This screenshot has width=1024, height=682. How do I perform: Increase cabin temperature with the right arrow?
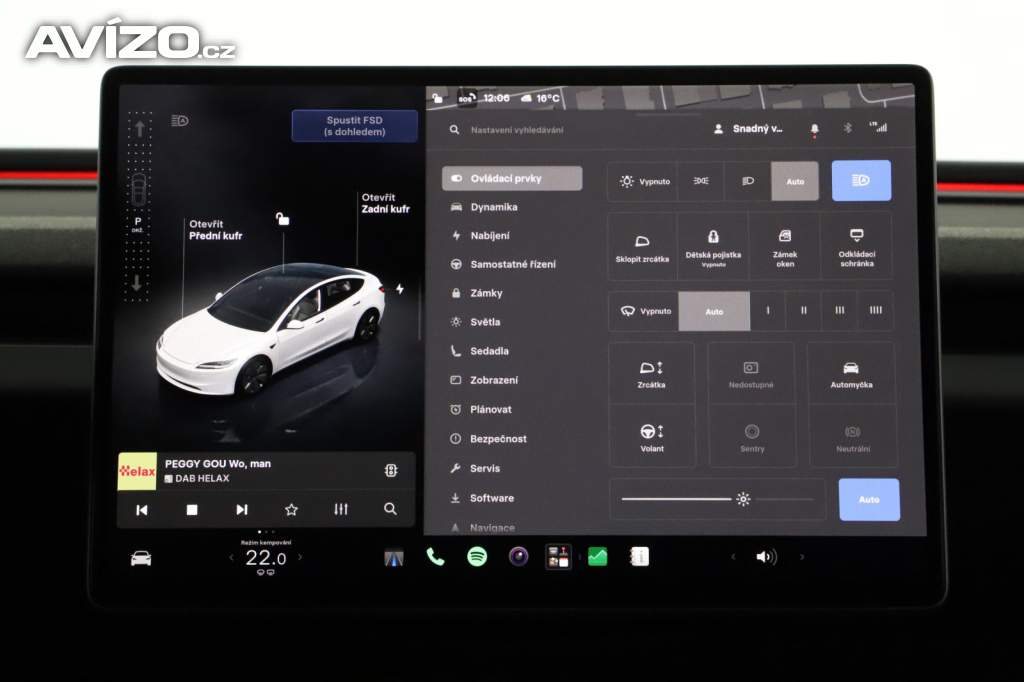click(x=300, y=557)
